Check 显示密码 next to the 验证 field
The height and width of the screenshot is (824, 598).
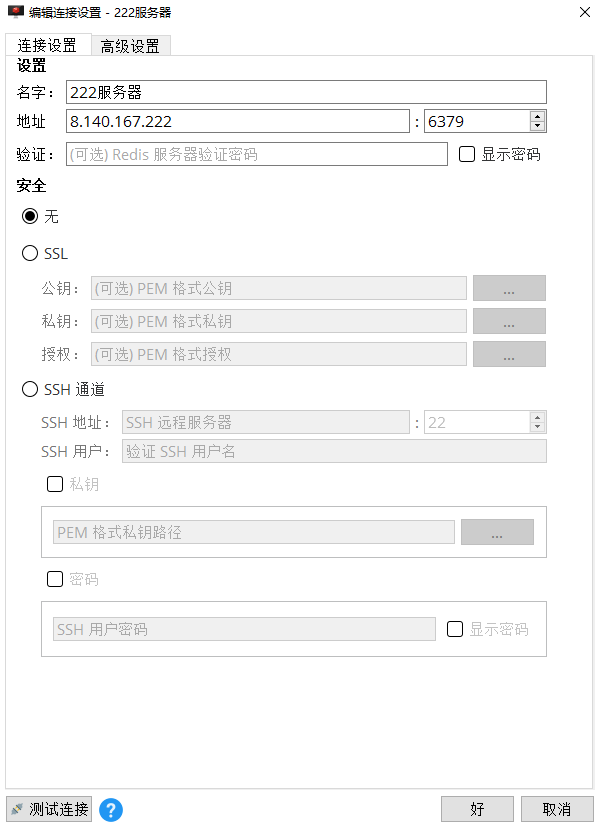pos(466,153)
